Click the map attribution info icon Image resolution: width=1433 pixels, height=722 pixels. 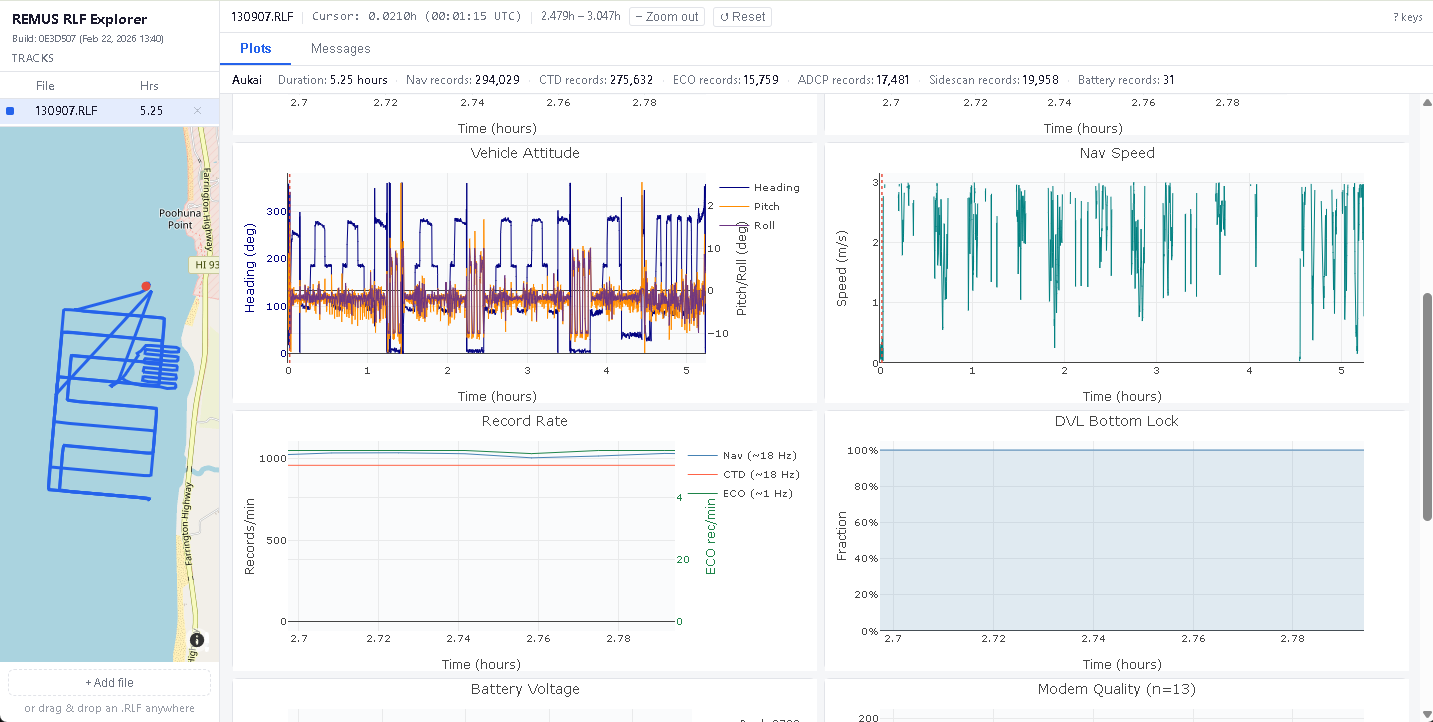pyautogui.click(x=197, y=640)
